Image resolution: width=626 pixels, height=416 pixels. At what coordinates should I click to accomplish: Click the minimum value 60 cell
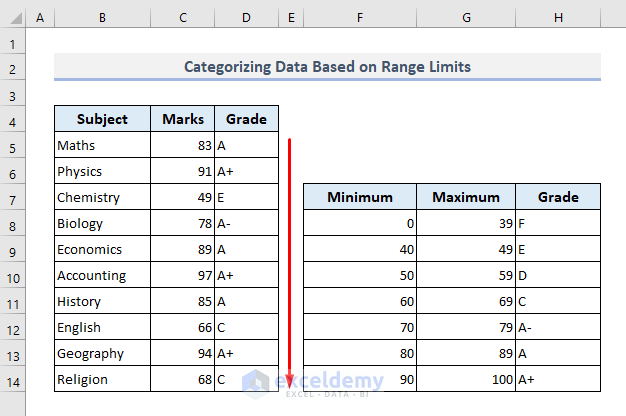tap(360, 301)
